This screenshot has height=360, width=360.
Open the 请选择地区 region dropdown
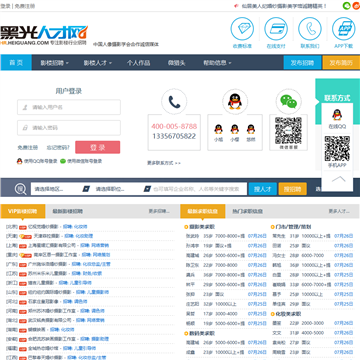pyautogui.click(x=61, y=189)
